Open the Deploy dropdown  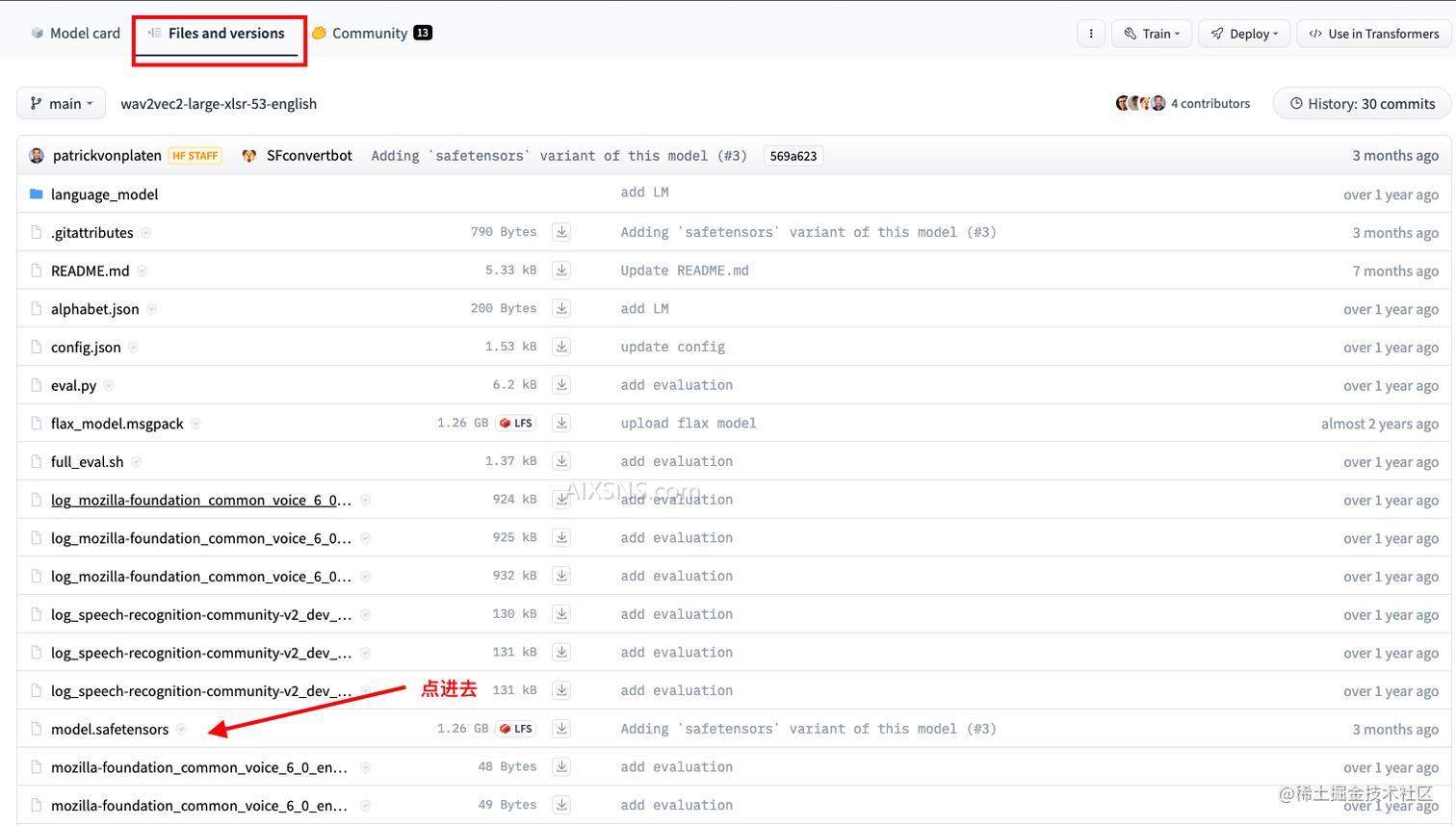pos(1244,33)
